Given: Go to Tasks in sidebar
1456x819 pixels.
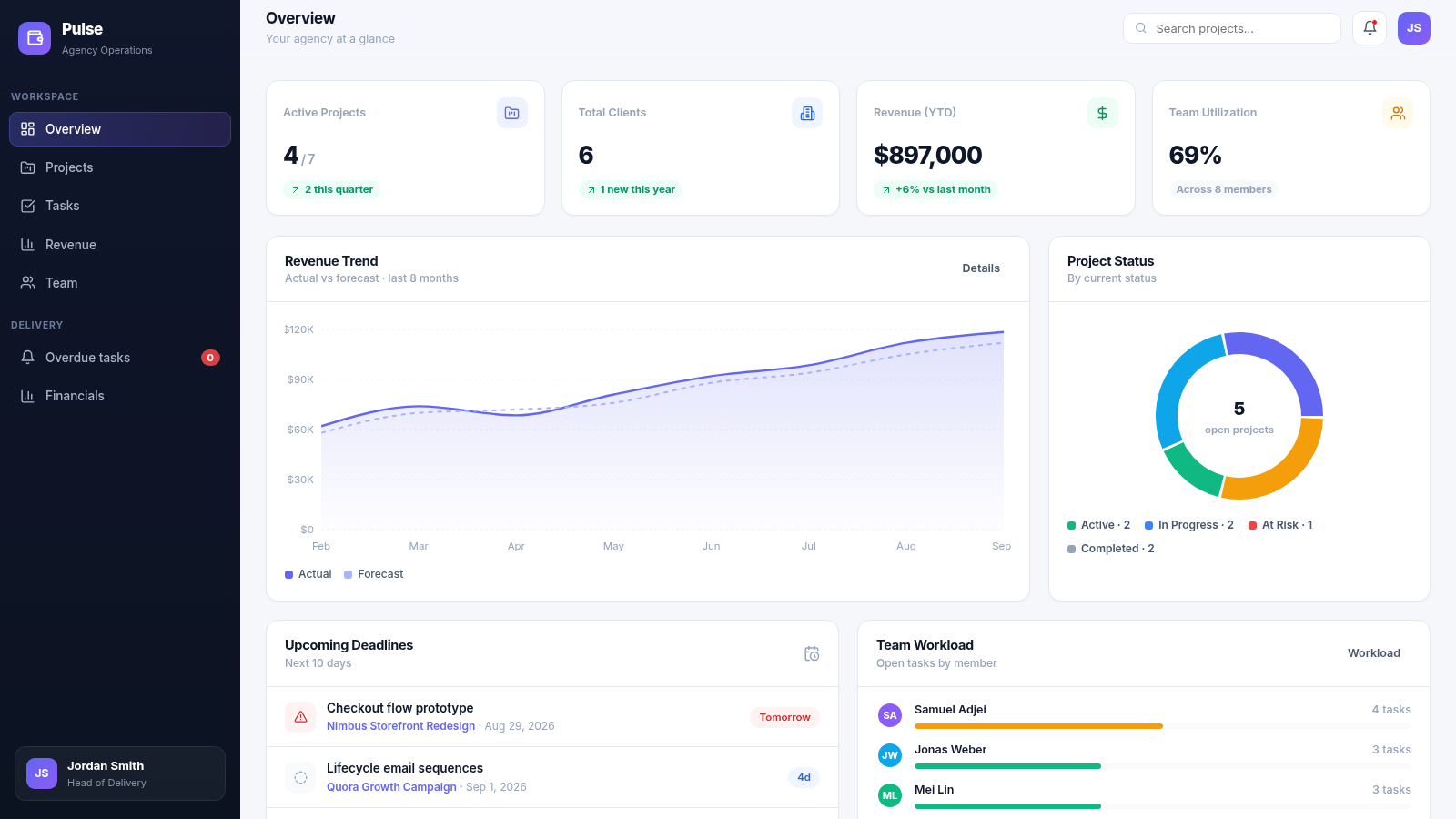Looking at the screenshot, I should [120, 206].
